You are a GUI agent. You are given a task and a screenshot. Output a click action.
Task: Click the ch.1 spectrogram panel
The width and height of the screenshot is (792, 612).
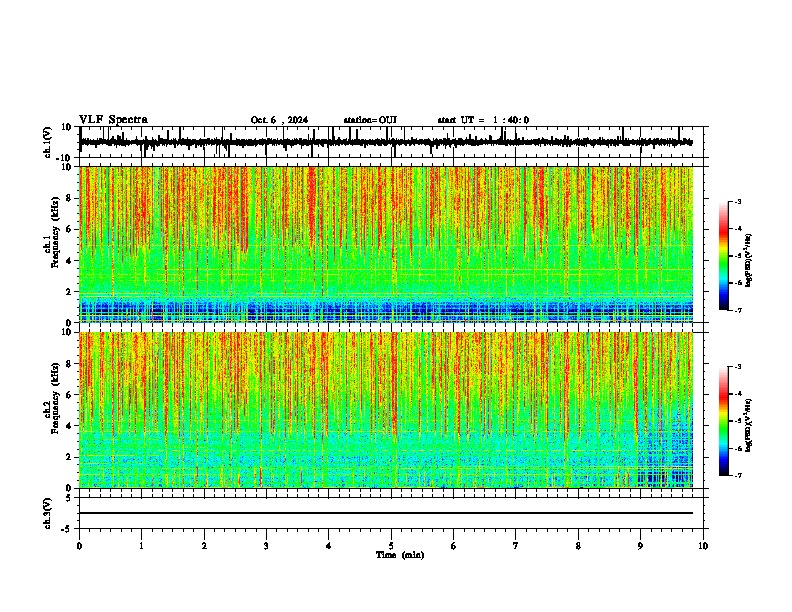tap(386, 244)
